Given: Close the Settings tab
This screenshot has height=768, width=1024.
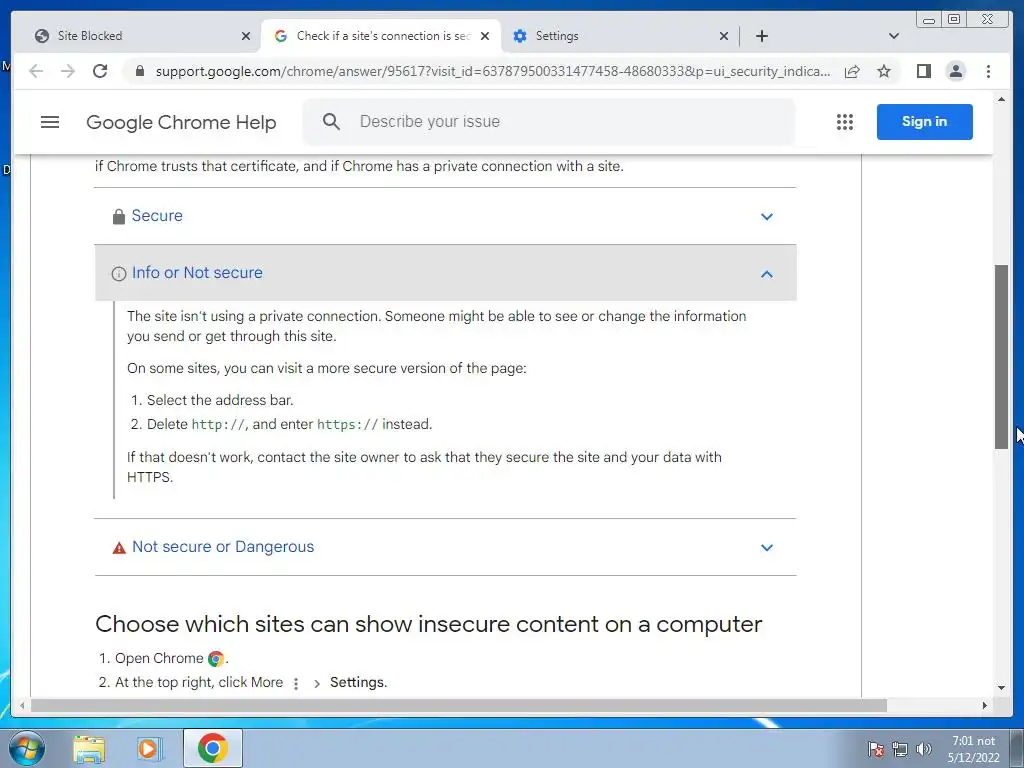Looking at the screenshot, I should tap(724, 36).
